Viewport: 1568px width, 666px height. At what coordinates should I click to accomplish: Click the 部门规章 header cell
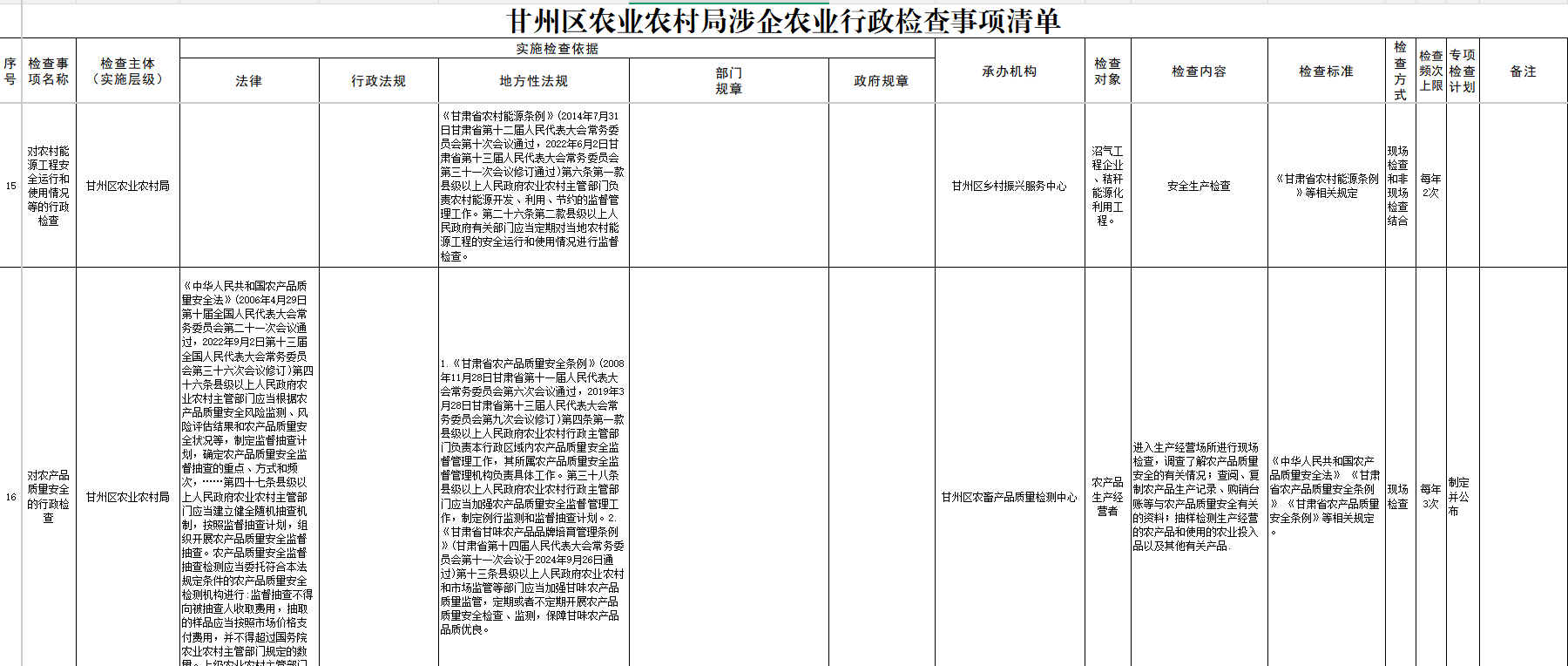(728, 81)
